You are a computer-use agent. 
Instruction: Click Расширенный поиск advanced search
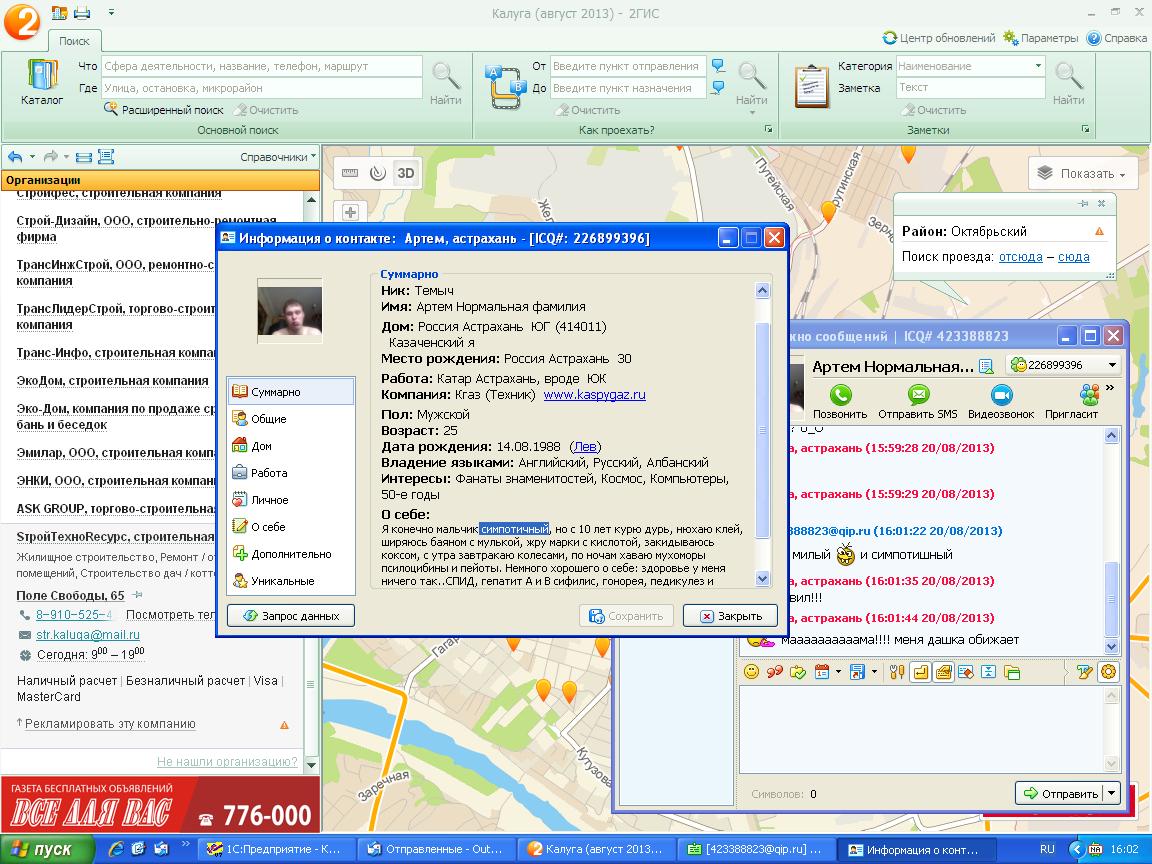point(163,109)
